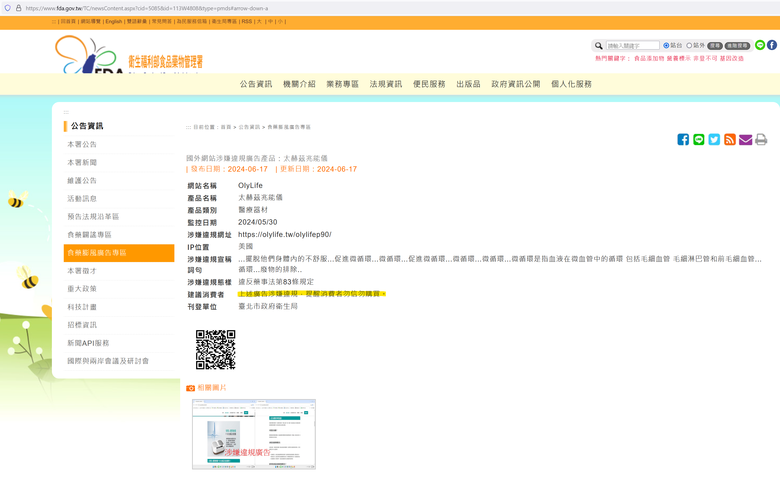Click hot keyword 營養標示
This screenshot has width=780, height=480.
pyautogui.click(x=679, y=58)
